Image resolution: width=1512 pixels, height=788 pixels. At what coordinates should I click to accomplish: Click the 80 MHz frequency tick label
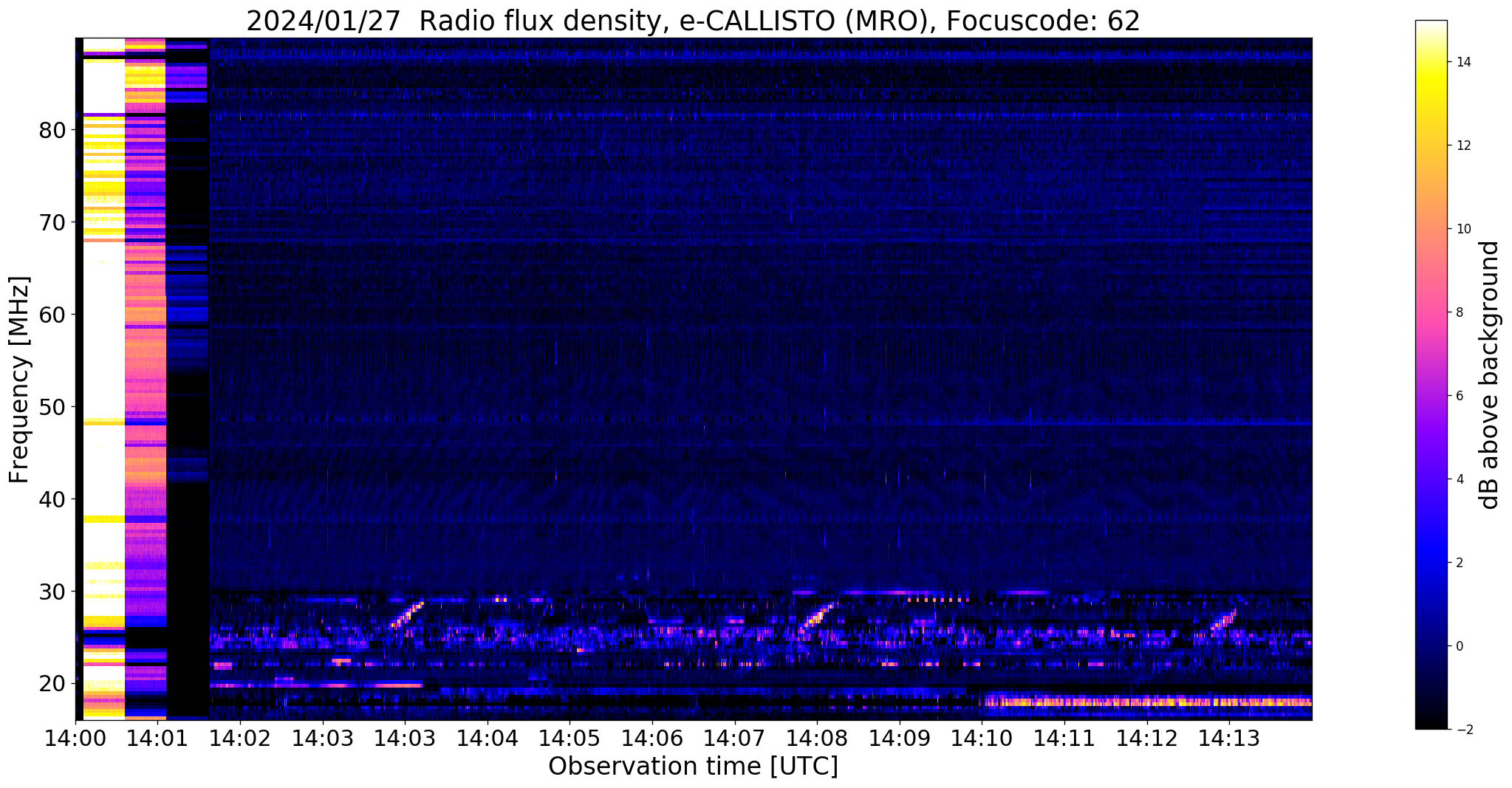(53, 131)
